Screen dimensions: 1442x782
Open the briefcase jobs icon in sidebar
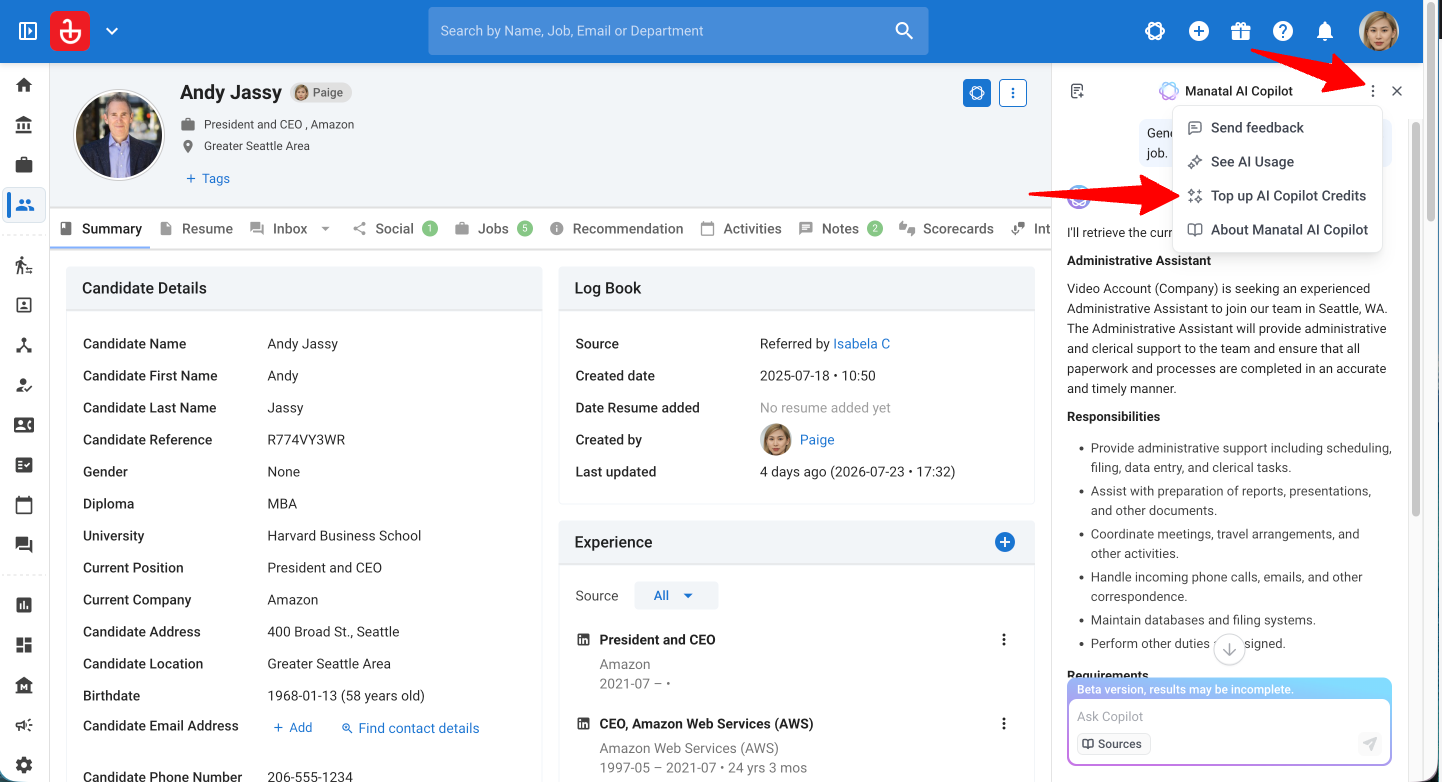(24, 165)
